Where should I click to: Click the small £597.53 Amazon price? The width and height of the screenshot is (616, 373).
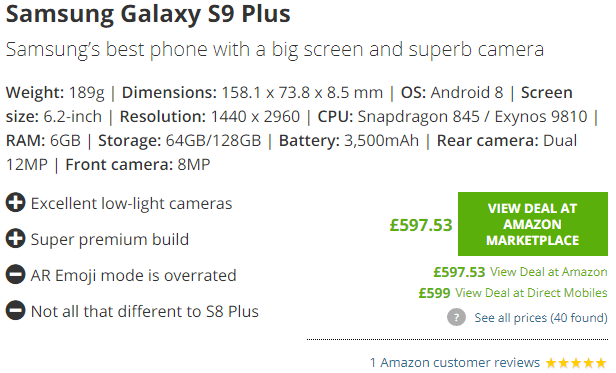pos(459,272)
